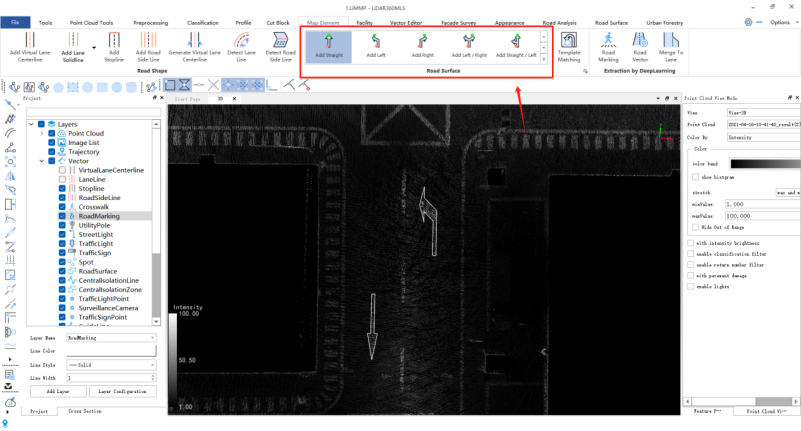
Task: Select the circle selection tool in toolbar
Action: click(x=88, y=87)
